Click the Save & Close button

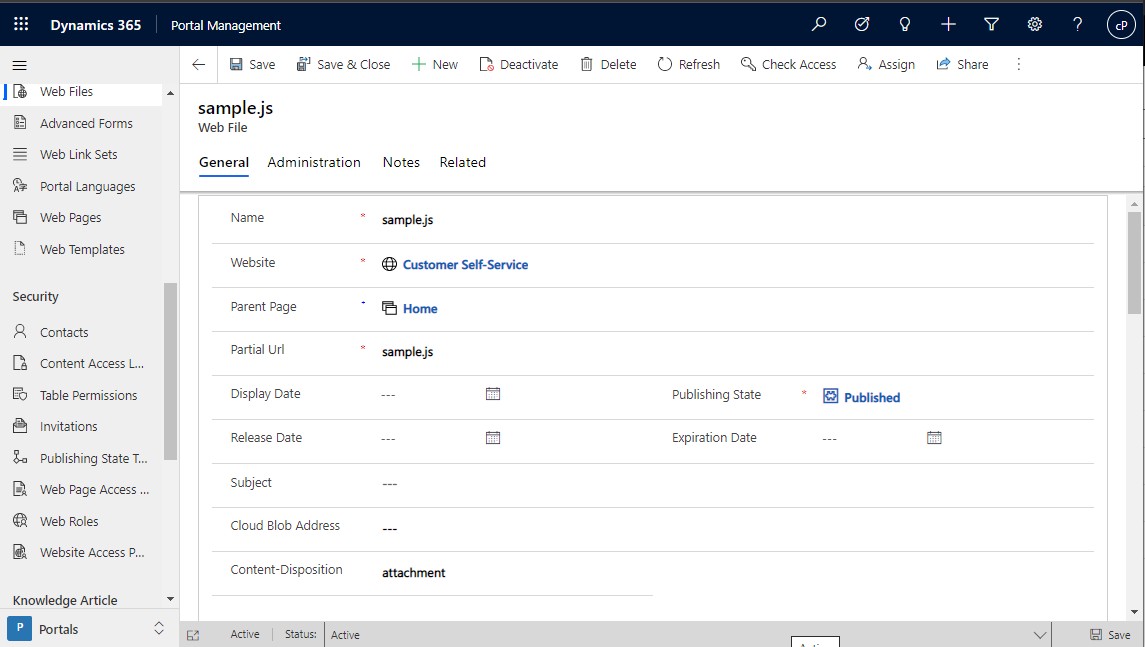coord(343,64)
